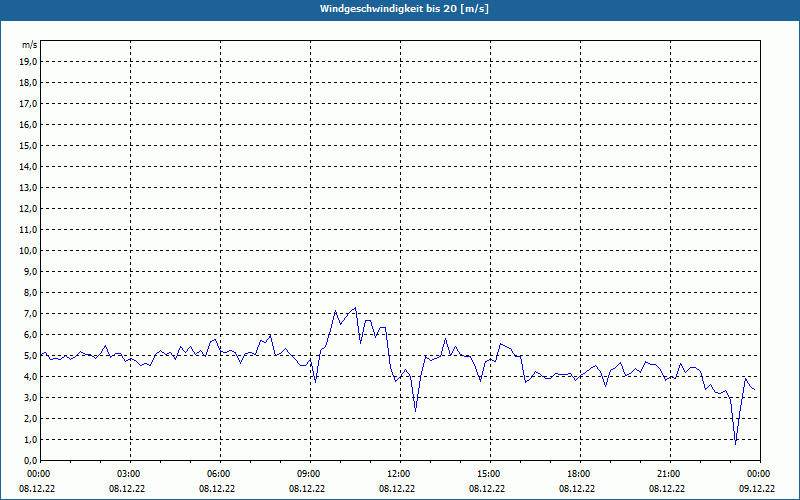The height and width of the screenshot is (500, 800).
Task: Click the 15:00 time axis label
Action: (490, 474)
